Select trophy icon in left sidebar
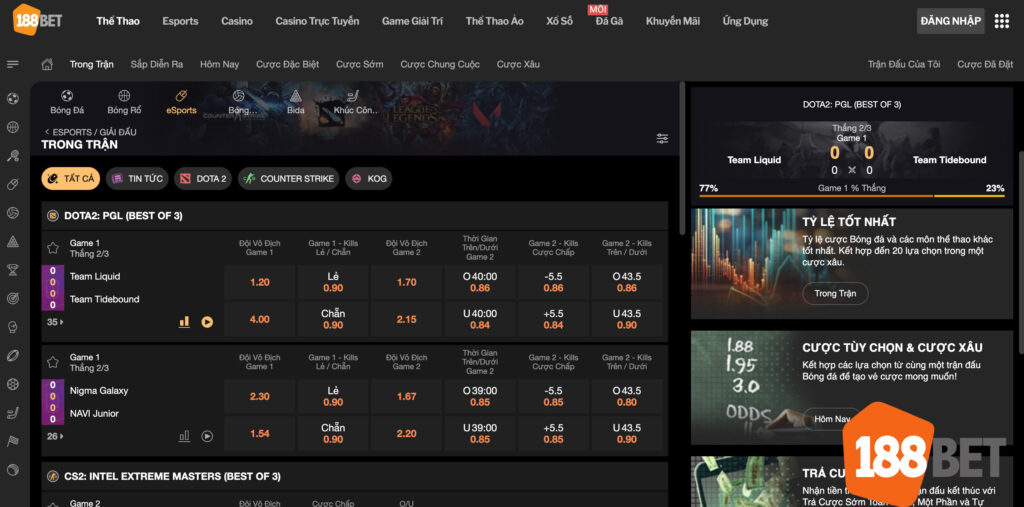This screenshot has width=1024, height=507. [12, 270]
